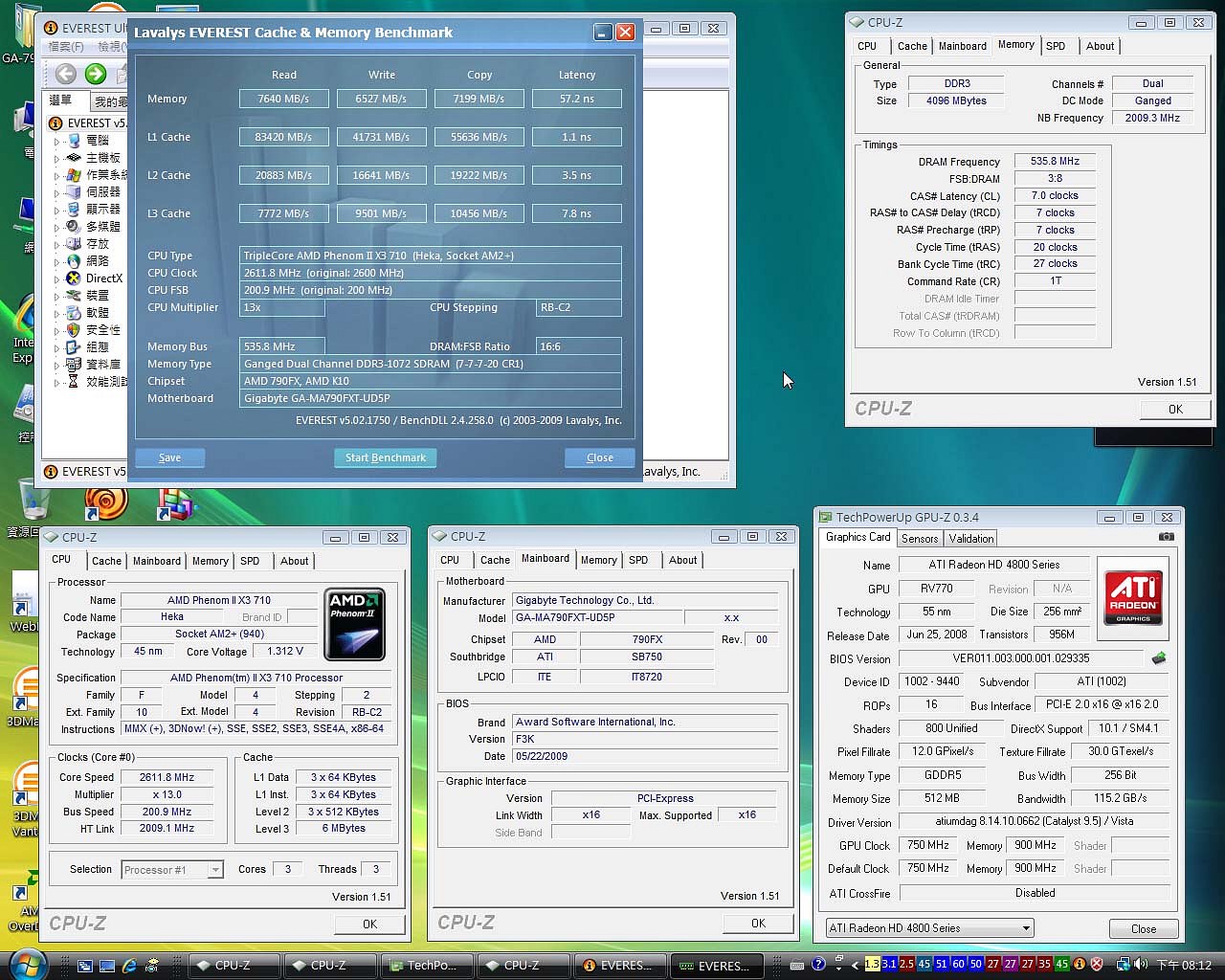Select the 裝置 devices icon in EVEREST tree
Screen dimensions: 1225x980
point(74,296)
